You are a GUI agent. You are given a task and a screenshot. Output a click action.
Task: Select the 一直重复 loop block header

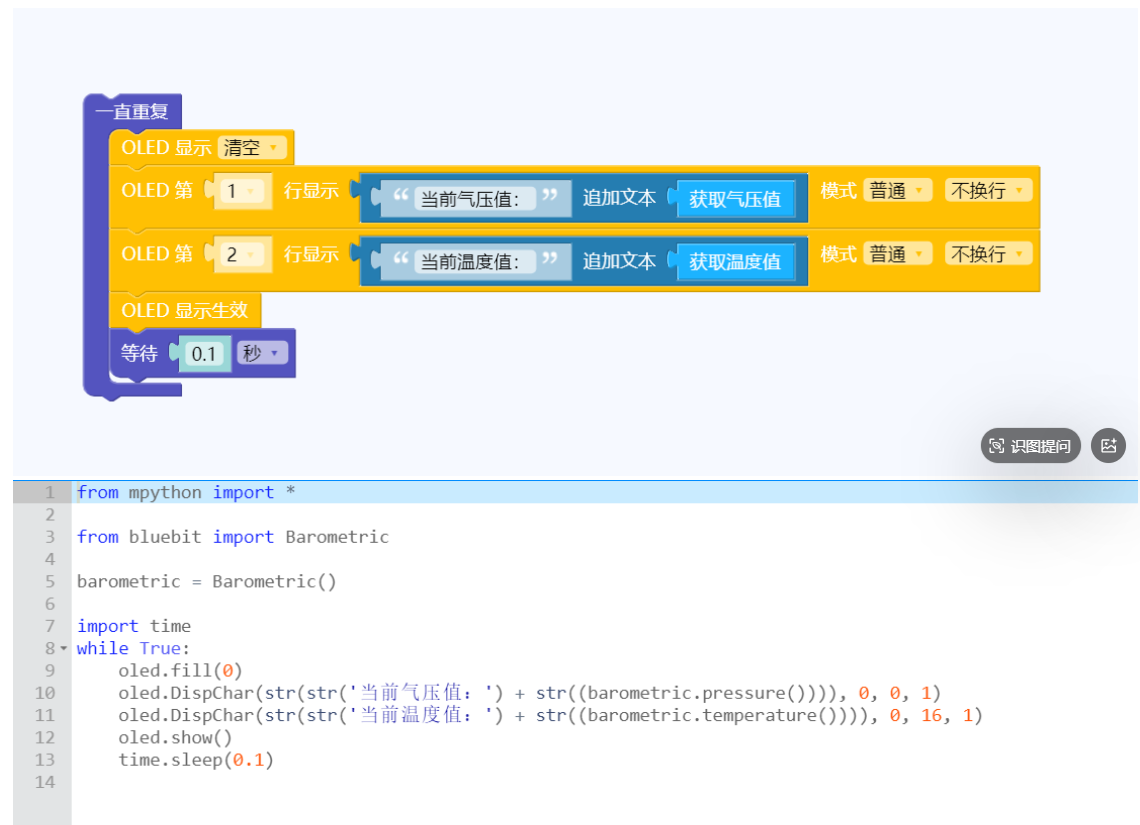(x=132, y=111)
